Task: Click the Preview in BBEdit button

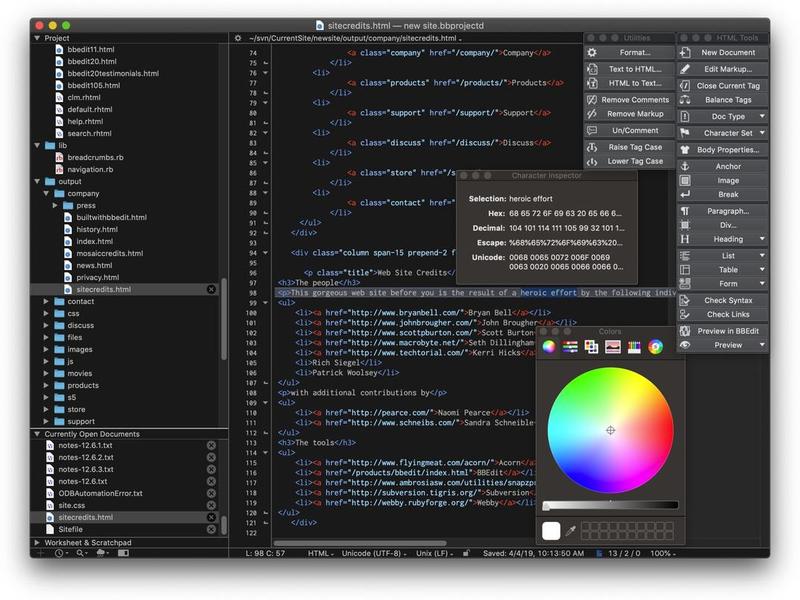Action: tap(722, 331)
